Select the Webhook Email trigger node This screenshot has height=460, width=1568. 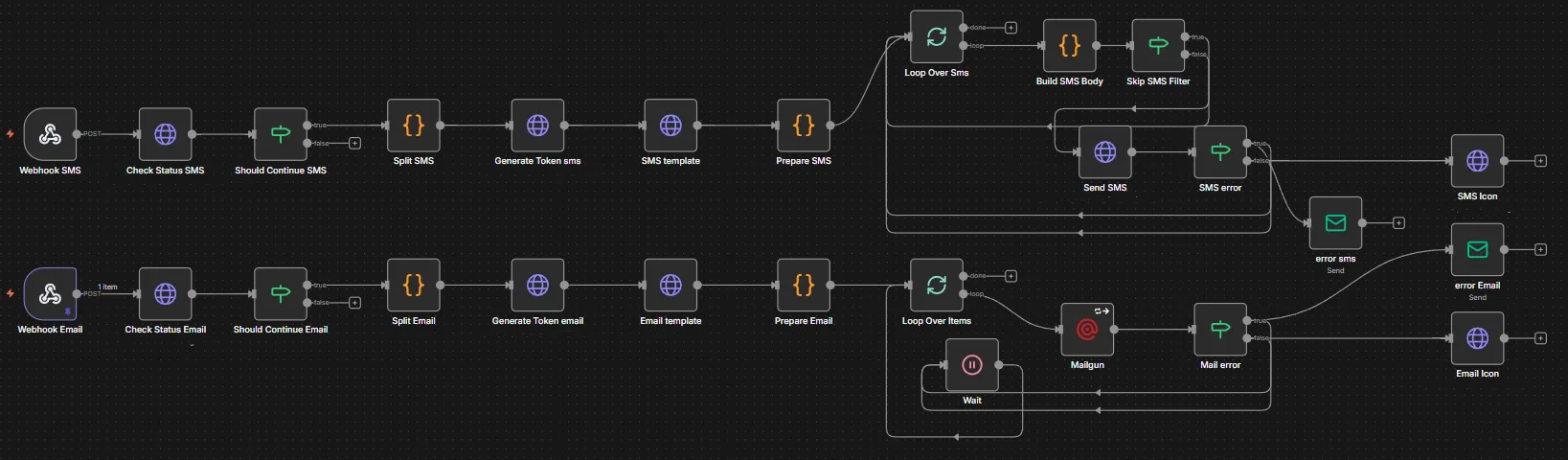[50, 293]
